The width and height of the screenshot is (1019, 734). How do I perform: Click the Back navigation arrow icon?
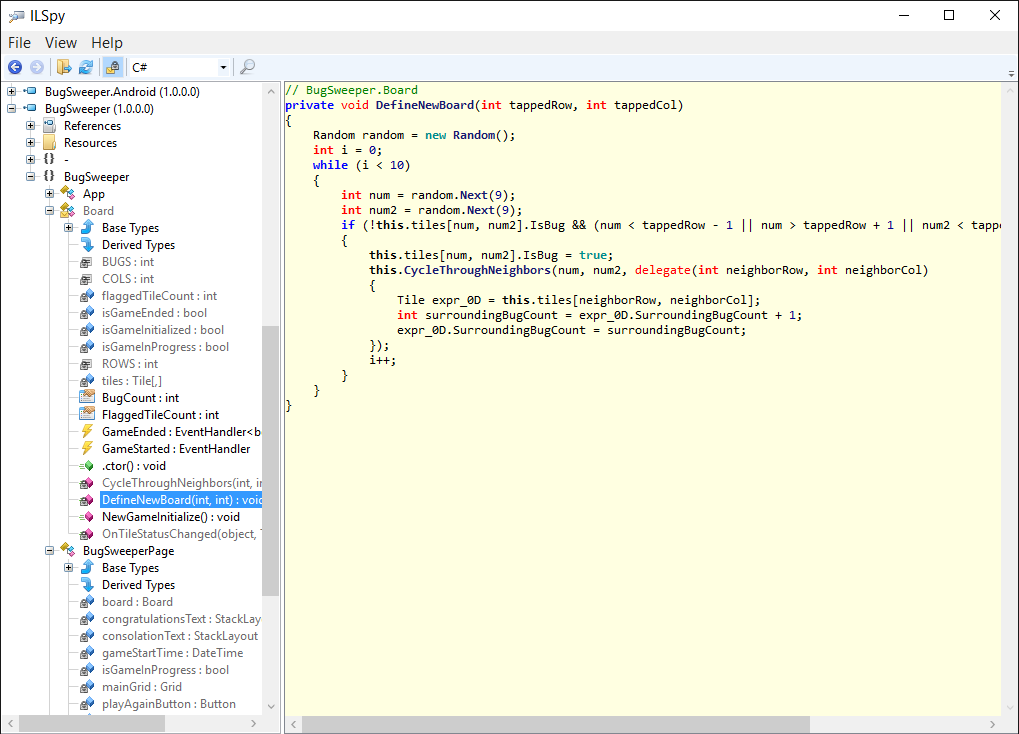(x=15, y=67)
